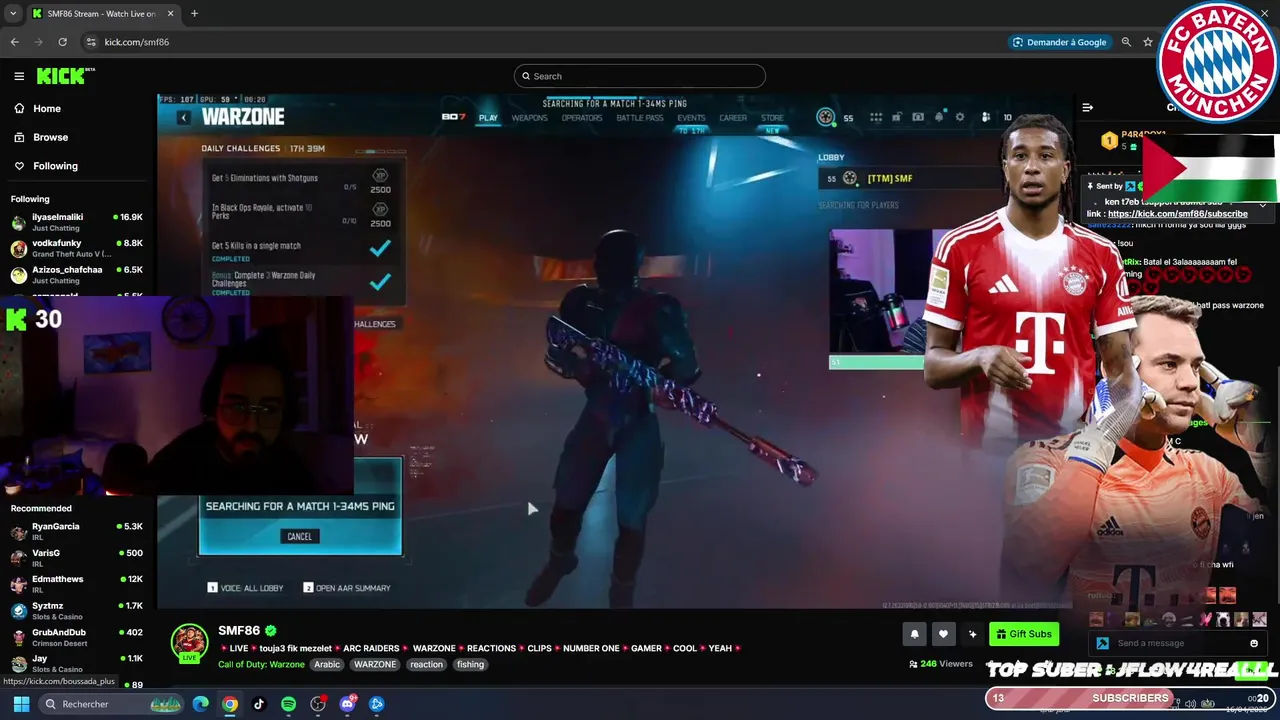Open vodkafunky's channel in Following list
Image resolution: width=1280 pixels, height=720 pixels.
pyautogui.click(x=76, y=248)
